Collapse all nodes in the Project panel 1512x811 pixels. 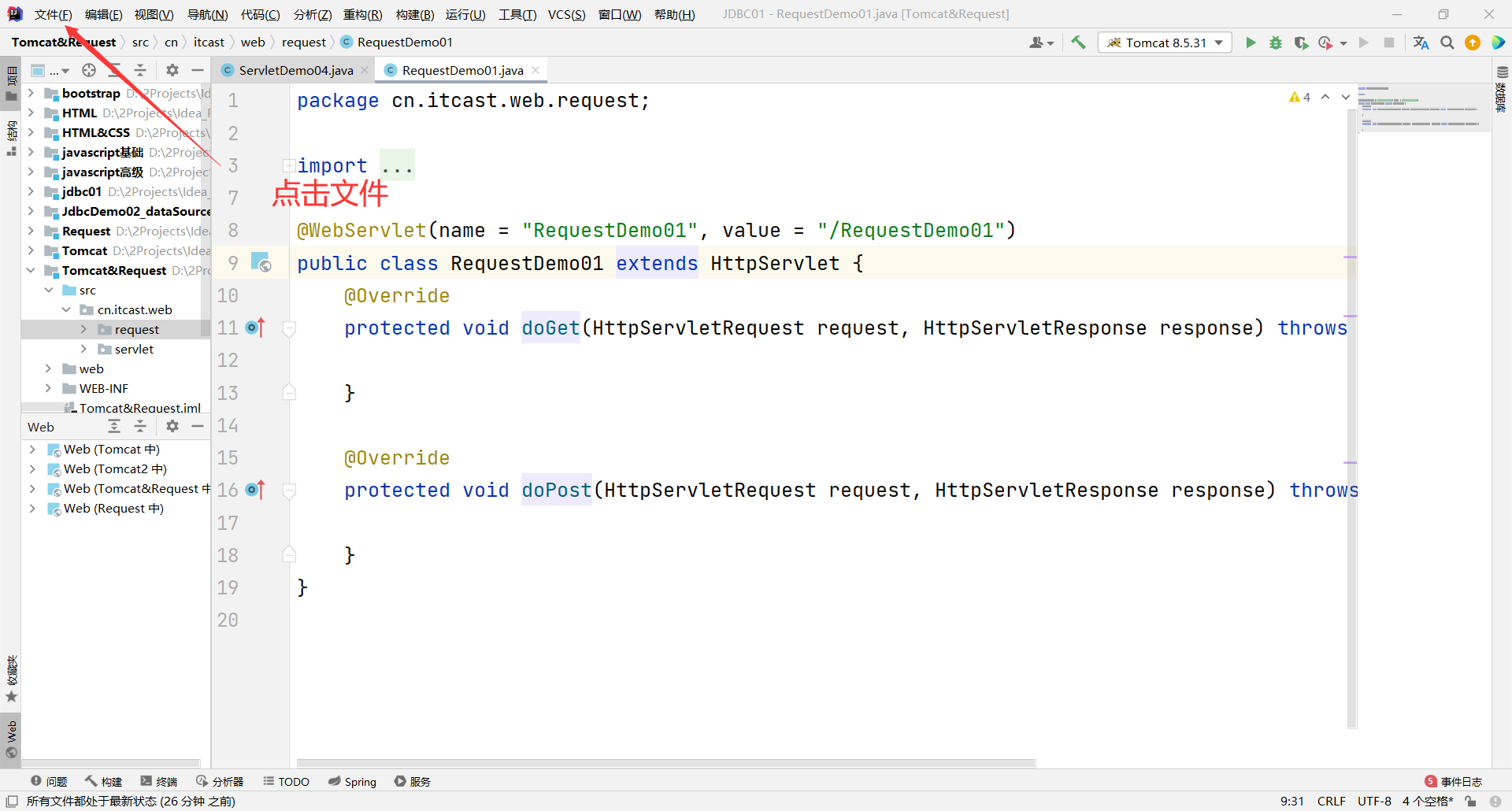tap(140, 71)
